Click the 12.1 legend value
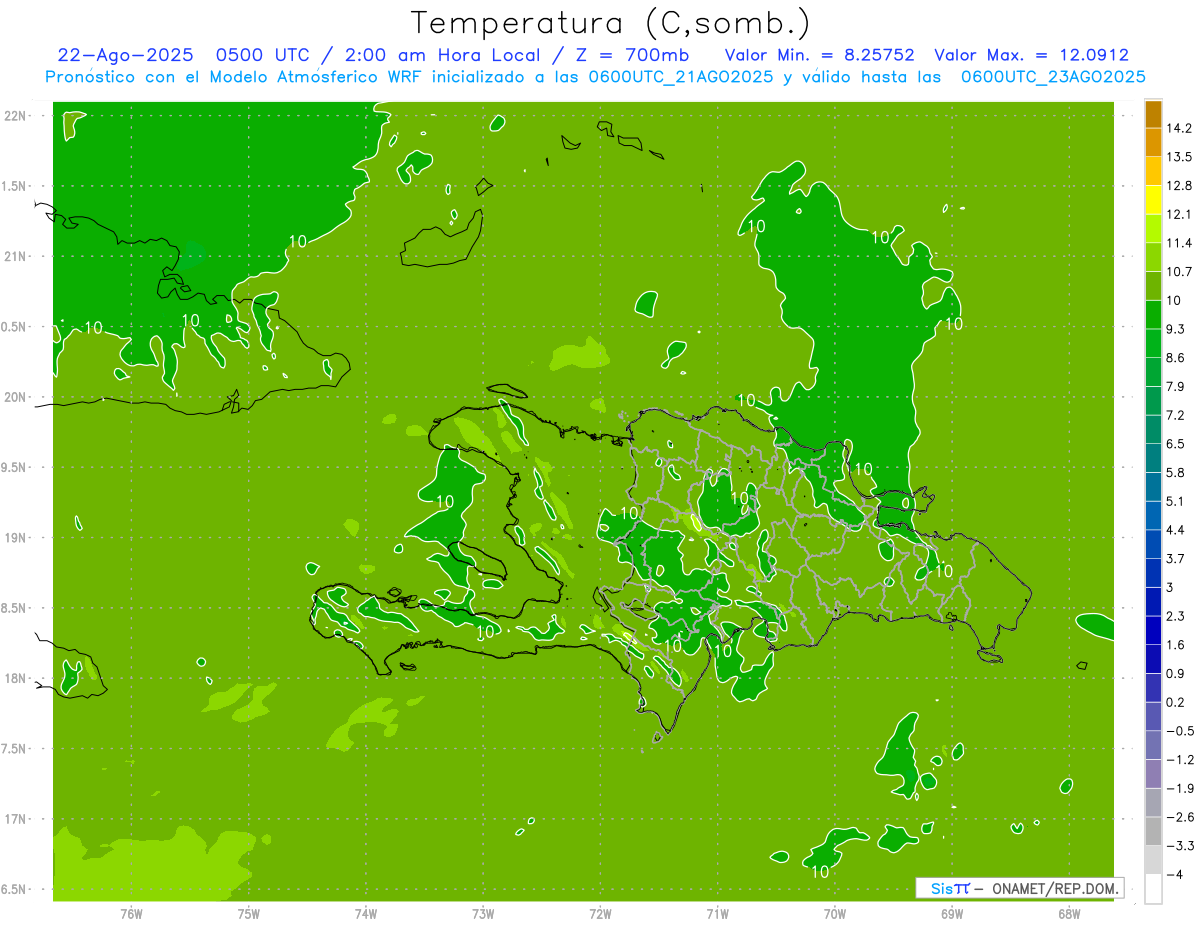This screenshot has width=1200, height=927. tap(1178, 214)
